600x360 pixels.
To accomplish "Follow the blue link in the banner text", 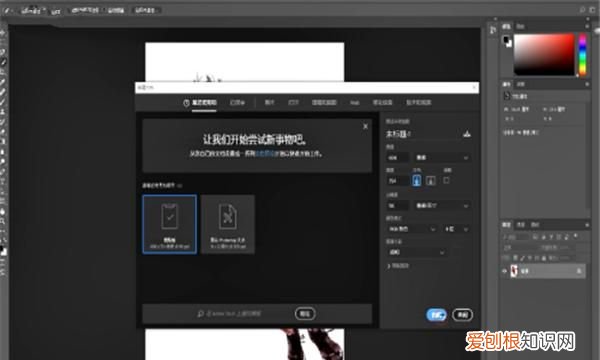I will pyautogui.click(x=264, y=154).
